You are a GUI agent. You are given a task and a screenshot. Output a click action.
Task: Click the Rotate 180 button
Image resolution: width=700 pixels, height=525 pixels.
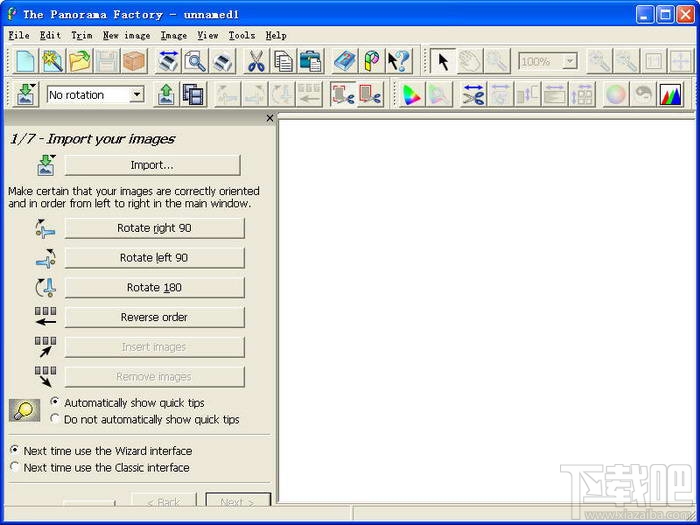tap(154, 288)
